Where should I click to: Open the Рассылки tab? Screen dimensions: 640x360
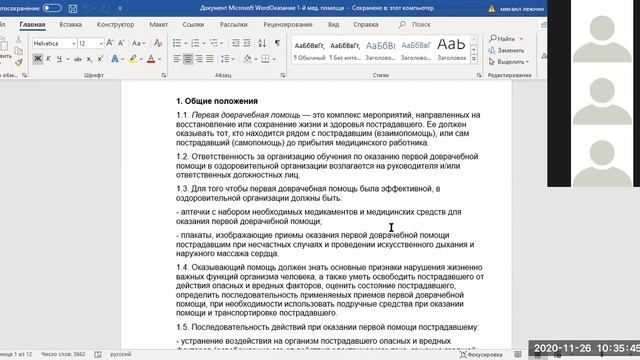tap(233, 24)
